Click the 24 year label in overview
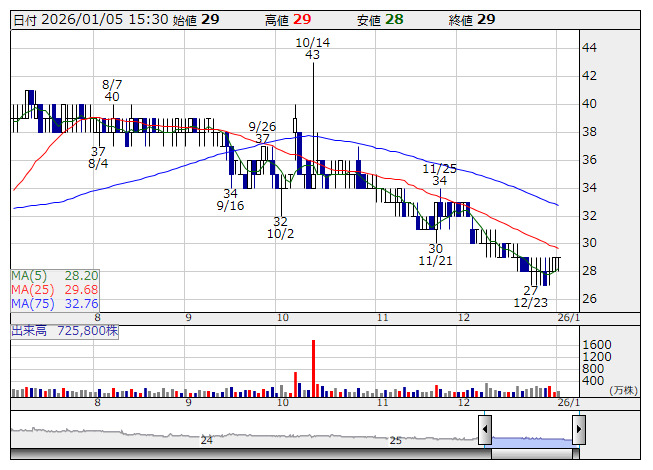 [207, 440]
